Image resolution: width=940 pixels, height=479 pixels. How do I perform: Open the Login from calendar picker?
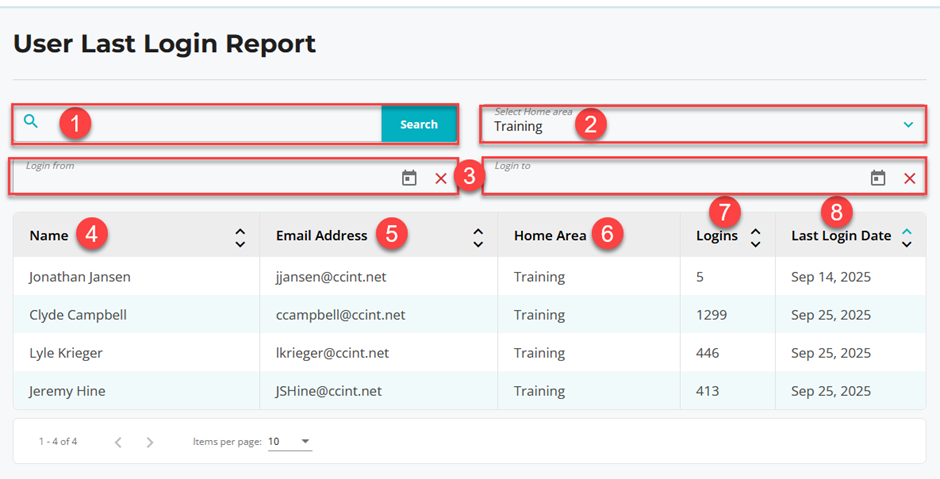point(409,178)
